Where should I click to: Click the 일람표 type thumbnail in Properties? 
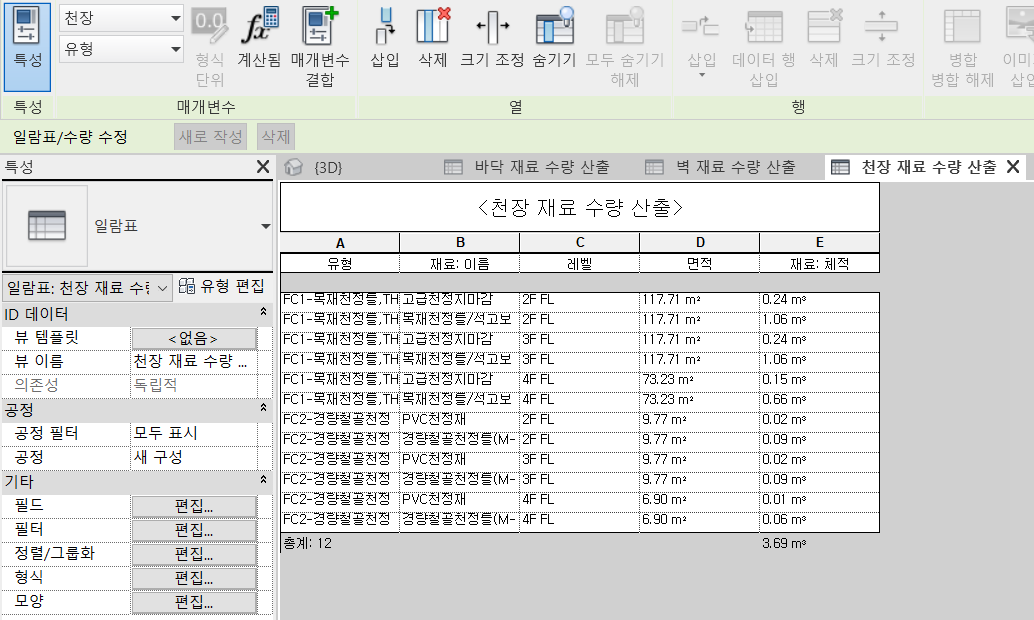(x=47, y=226)
